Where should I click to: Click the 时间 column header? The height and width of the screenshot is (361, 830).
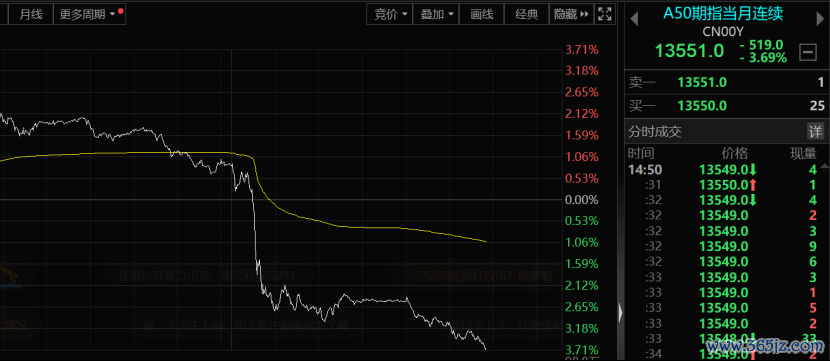641,154
